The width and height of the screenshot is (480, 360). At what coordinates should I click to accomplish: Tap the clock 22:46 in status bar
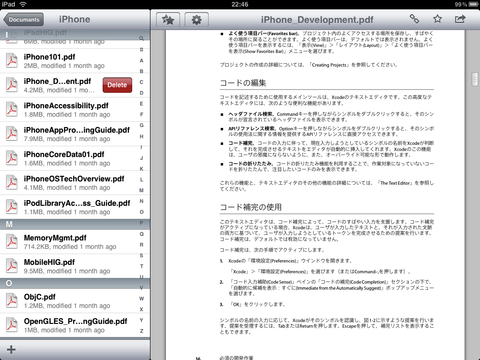point(240,4)
